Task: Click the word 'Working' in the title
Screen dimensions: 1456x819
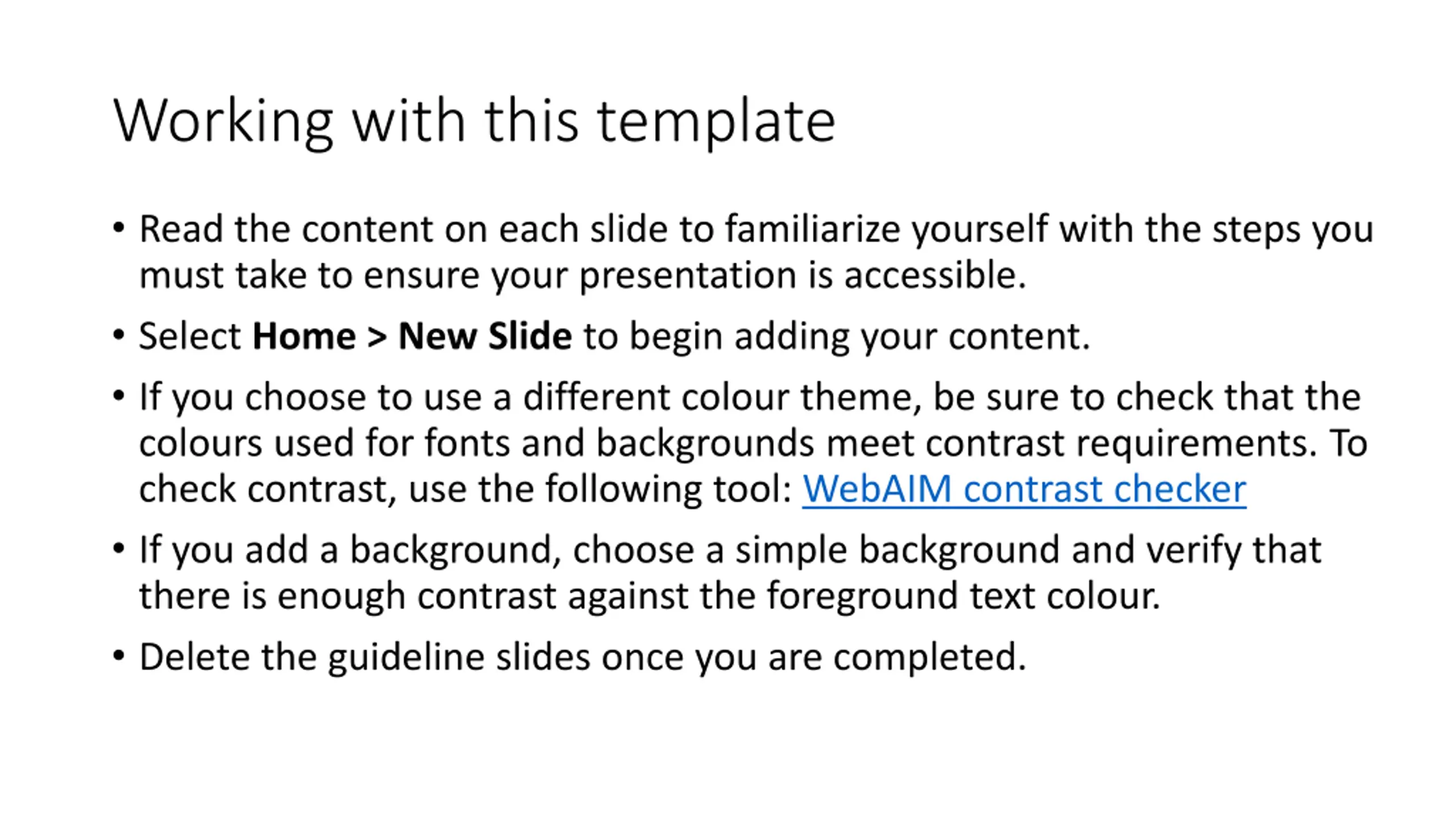Action: coord(223,122)
